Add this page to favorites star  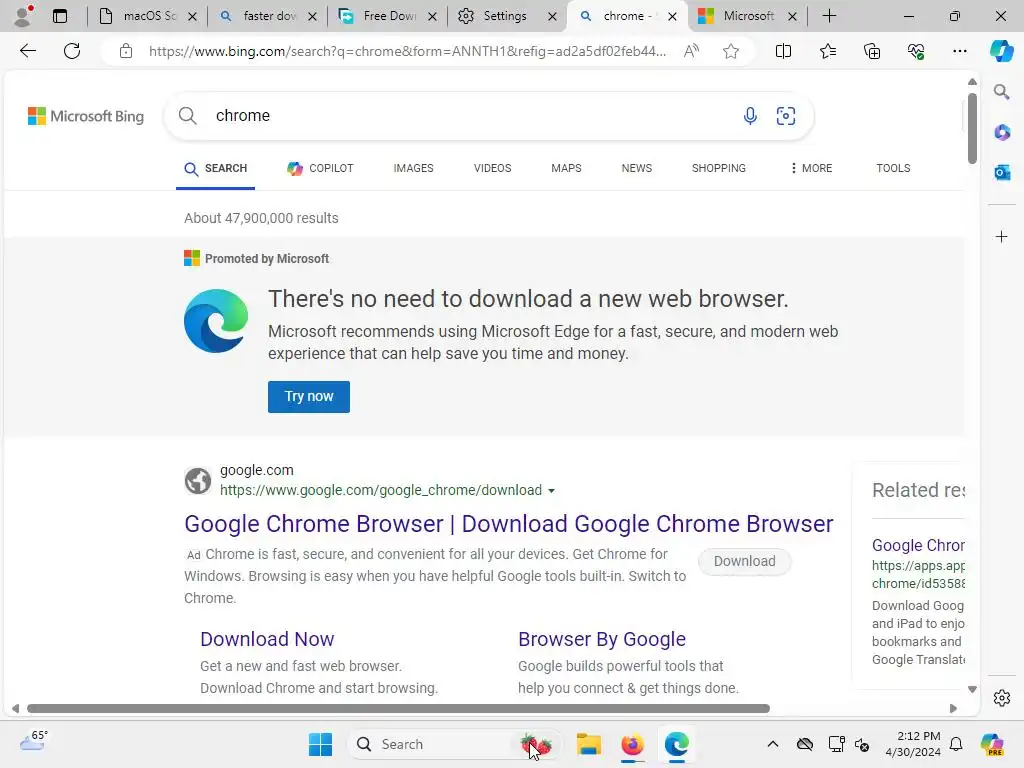coord(731,51)
